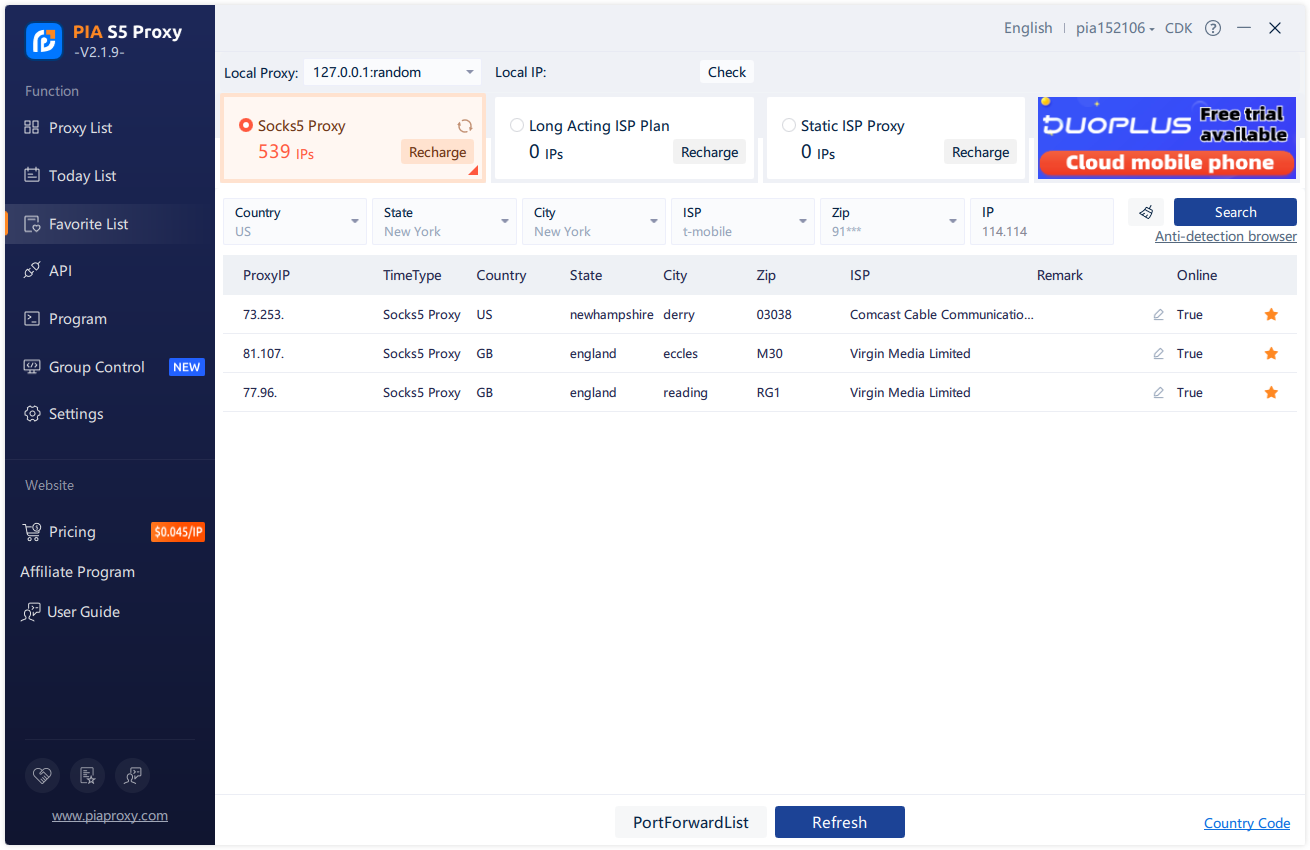Click the DuoPlus cloud mobile phone banner
This screenshot has width=1310, height=850.
(x=1166, y=138)
